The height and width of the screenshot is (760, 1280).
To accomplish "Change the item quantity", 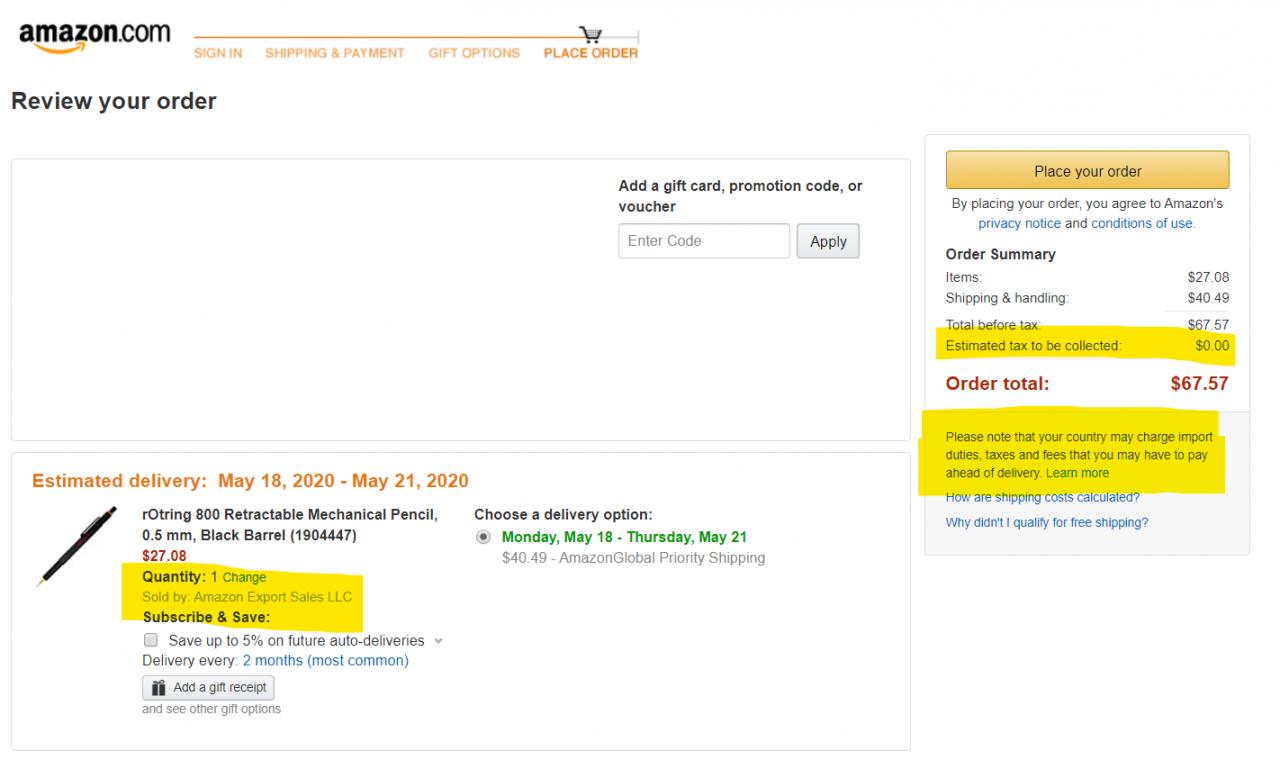I will (x=244, y=577).
